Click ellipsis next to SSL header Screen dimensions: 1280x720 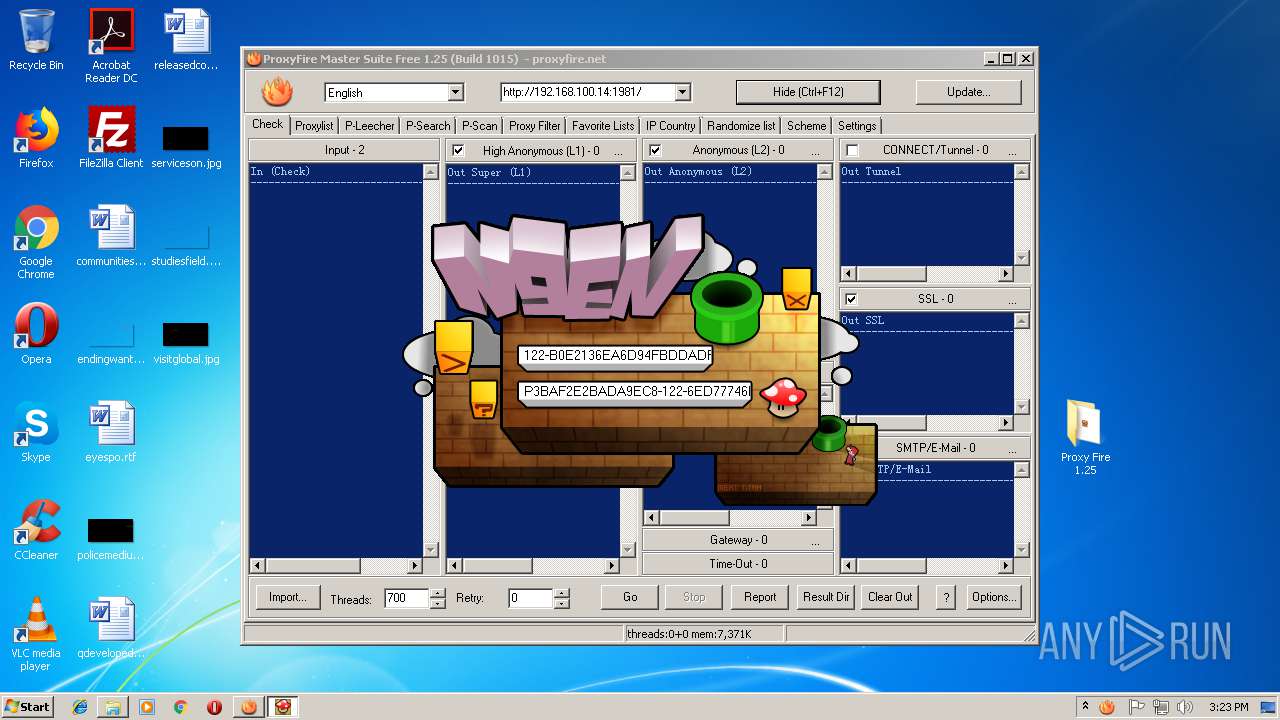1013,299
